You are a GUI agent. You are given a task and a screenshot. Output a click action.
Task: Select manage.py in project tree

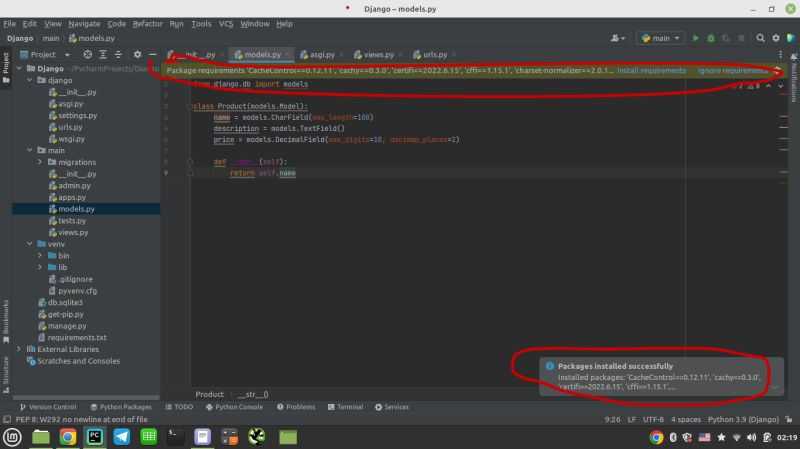[67, 326]
